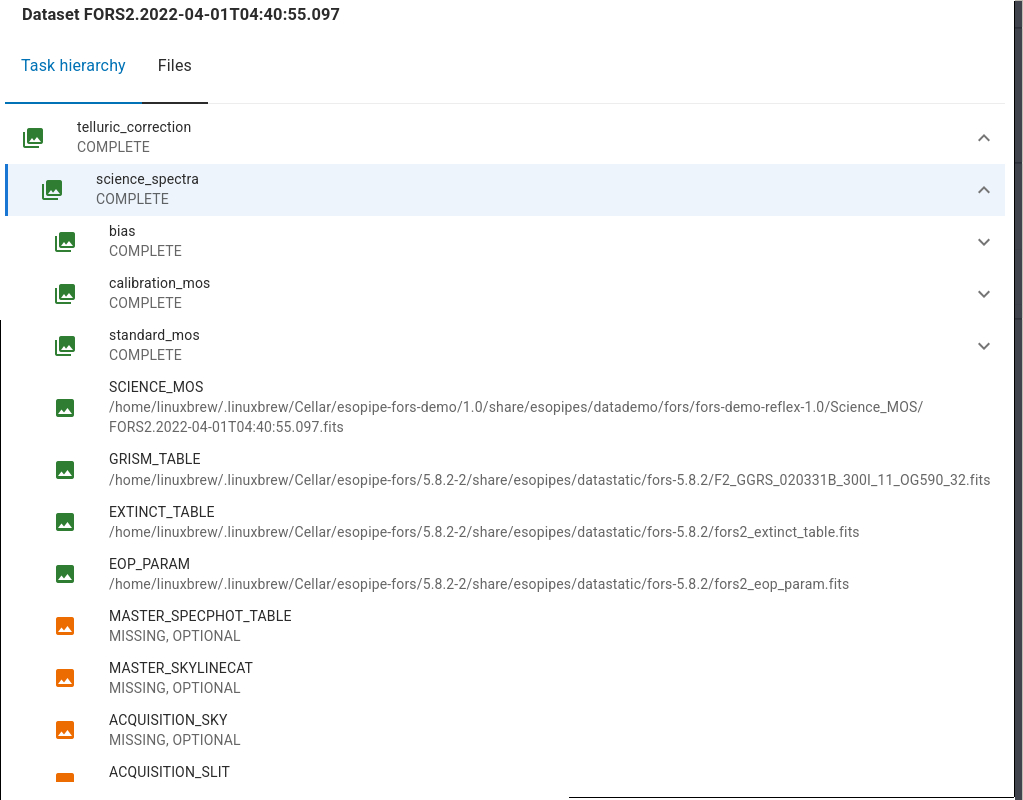This screenshot has width=1023, height=800.
Task: Click the fors2_eop_param.fits path
Action: coord(479,584)
